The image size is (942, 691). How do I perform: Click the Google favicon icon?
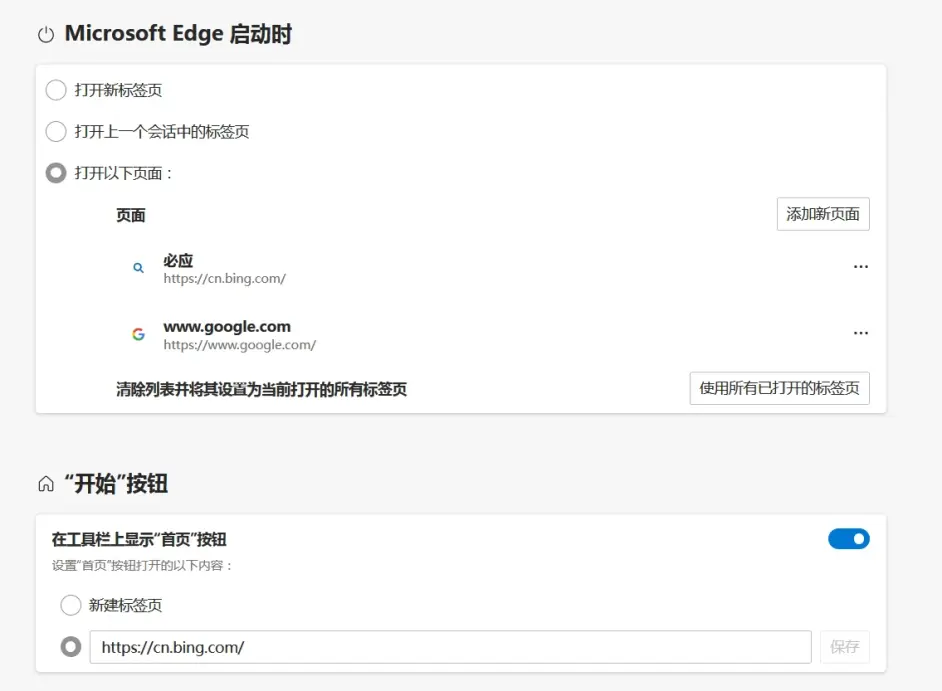(x=138, y=334)
